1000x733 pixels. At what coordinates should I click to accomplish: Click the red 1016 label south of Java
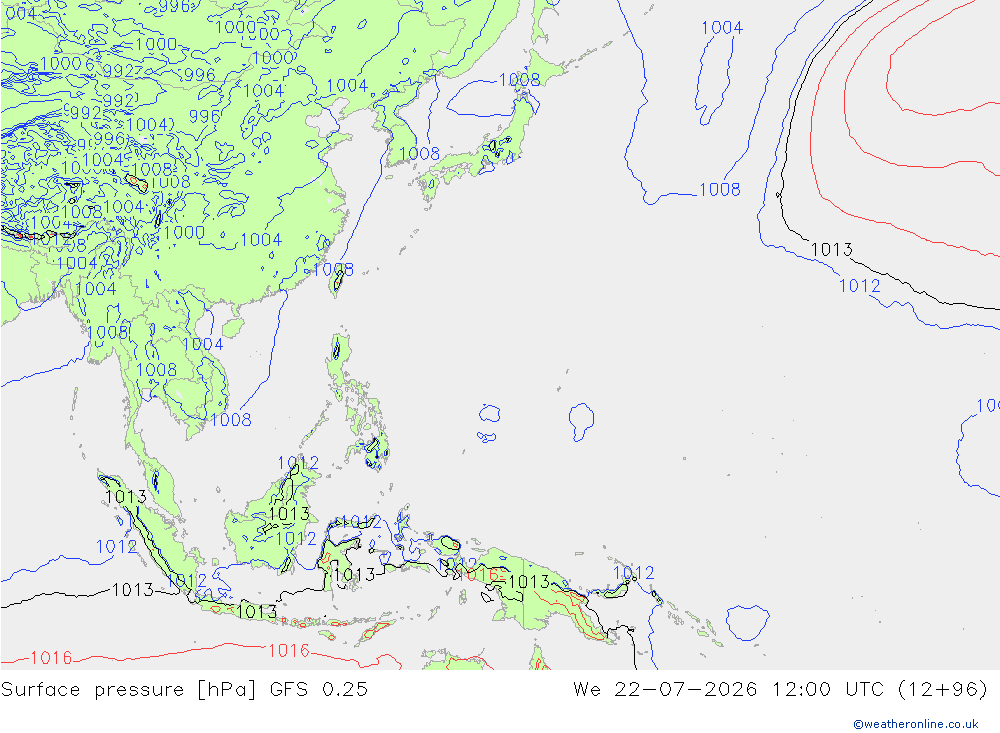pos(288,651)
